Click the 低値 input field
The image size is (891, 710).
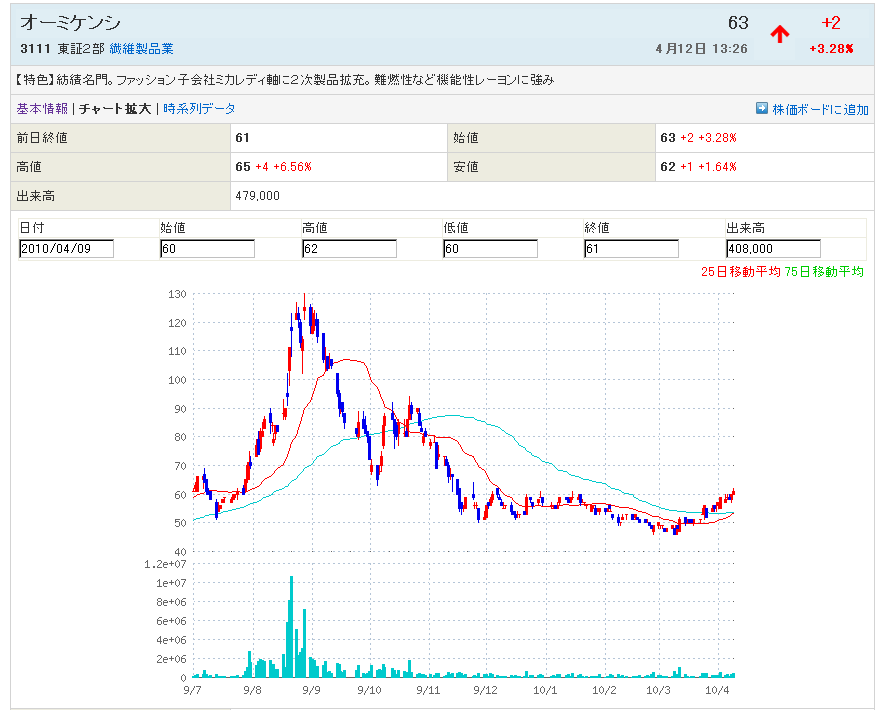(490, 249)
